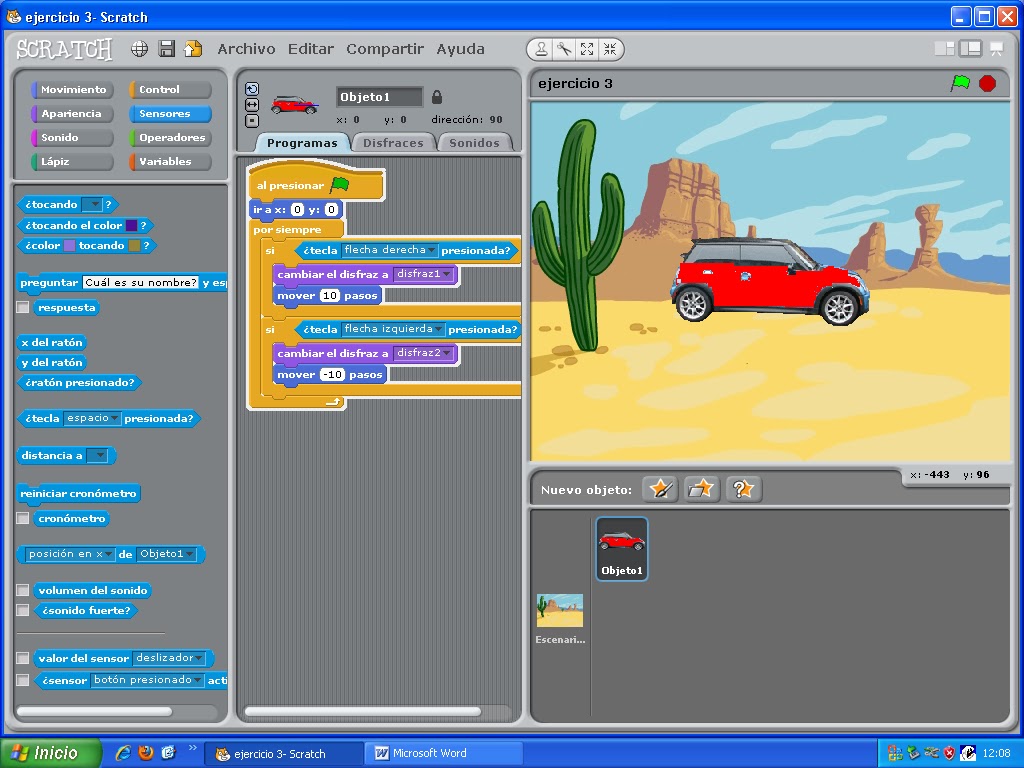This screenshot has height=768, width=1024.
Task: Select the Operadores block category
Action: [x=170, y=138]
